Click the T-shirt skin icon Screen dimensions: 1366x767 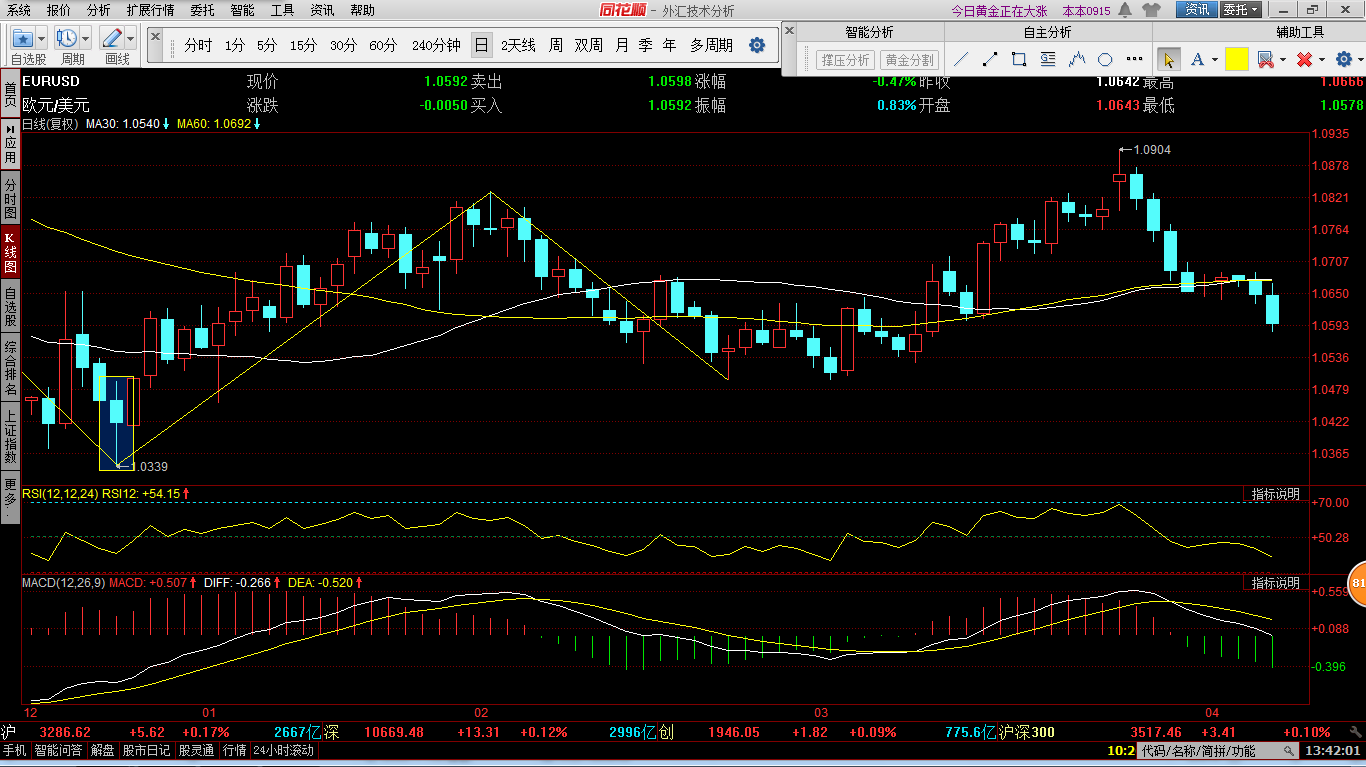coord(1151,10)
